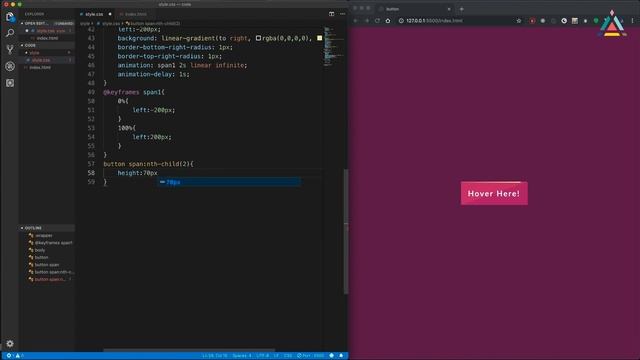Select .wrapper in the Outline

(44, 236)
